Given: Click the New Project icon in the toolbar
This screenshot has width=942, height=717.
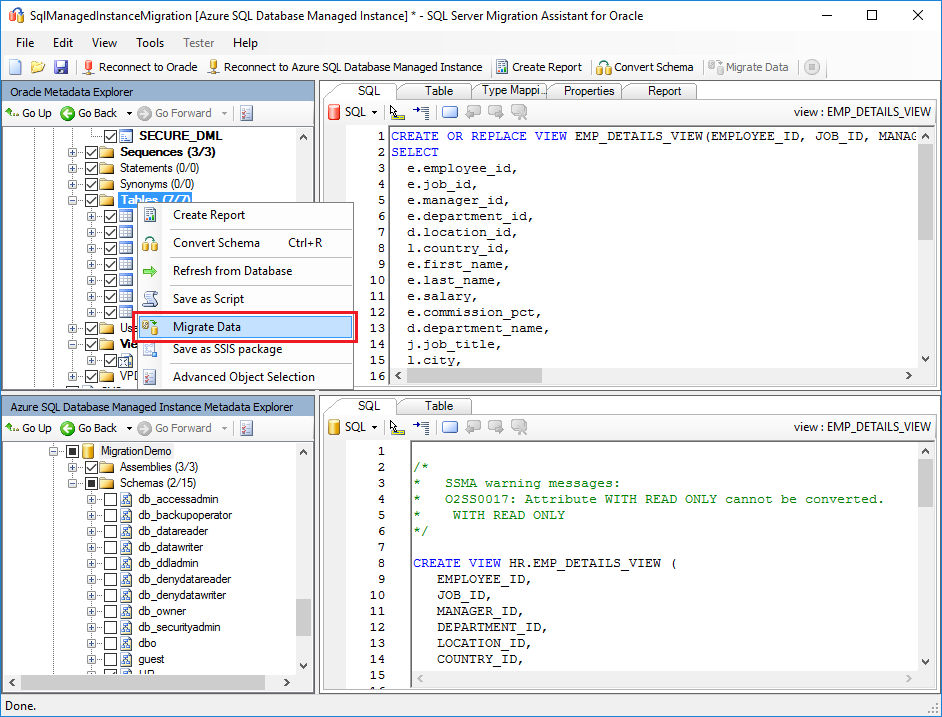Looking at the screenshot, I should (16, 67).
